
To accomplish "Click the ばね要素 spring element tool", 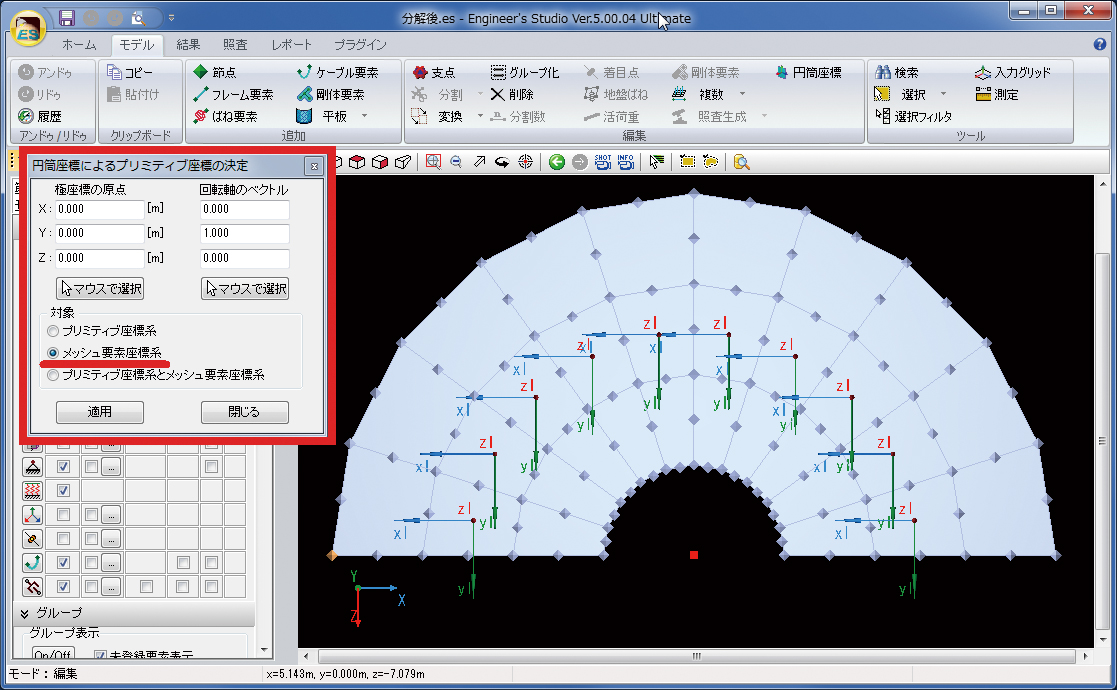I will (x=225, y=117).
